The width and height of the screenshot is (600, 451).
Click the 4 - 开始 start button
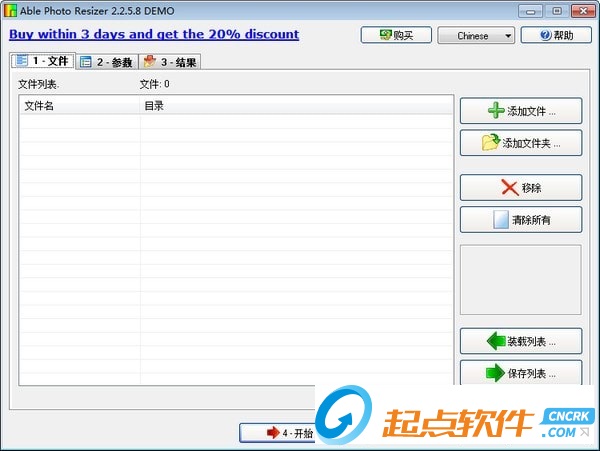pyautogui.click(x=278, y=433)
